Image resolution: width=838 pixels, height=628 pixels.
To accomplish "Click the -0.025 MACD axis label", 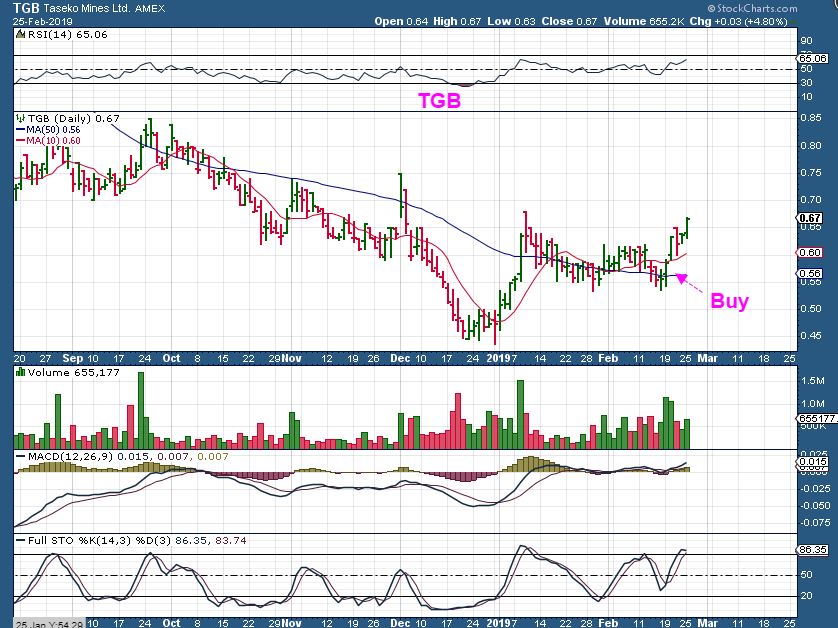I will click(815, 489).
